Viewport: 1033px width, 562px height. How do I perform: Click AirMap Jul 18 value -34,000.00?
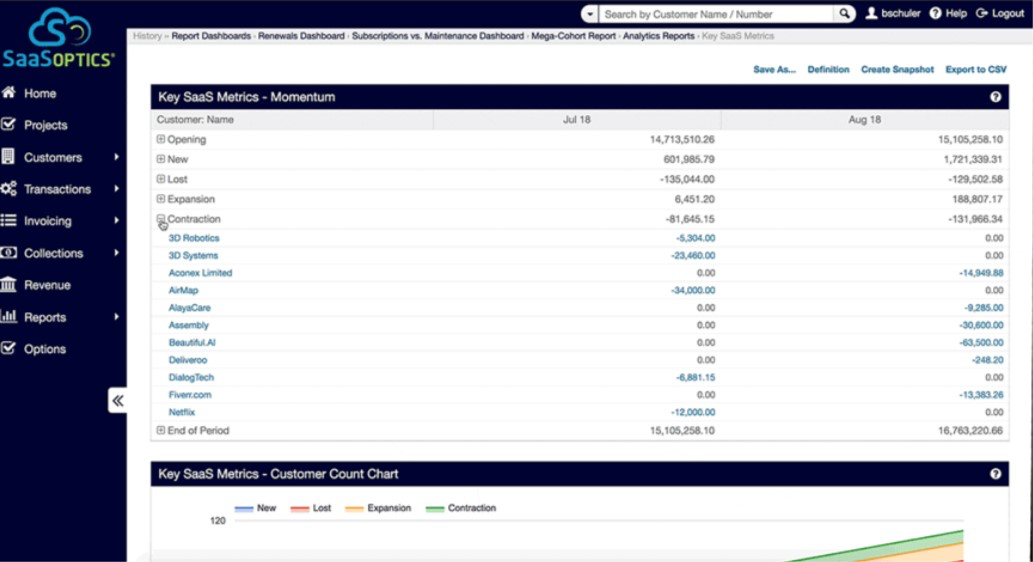click(692, 291)
